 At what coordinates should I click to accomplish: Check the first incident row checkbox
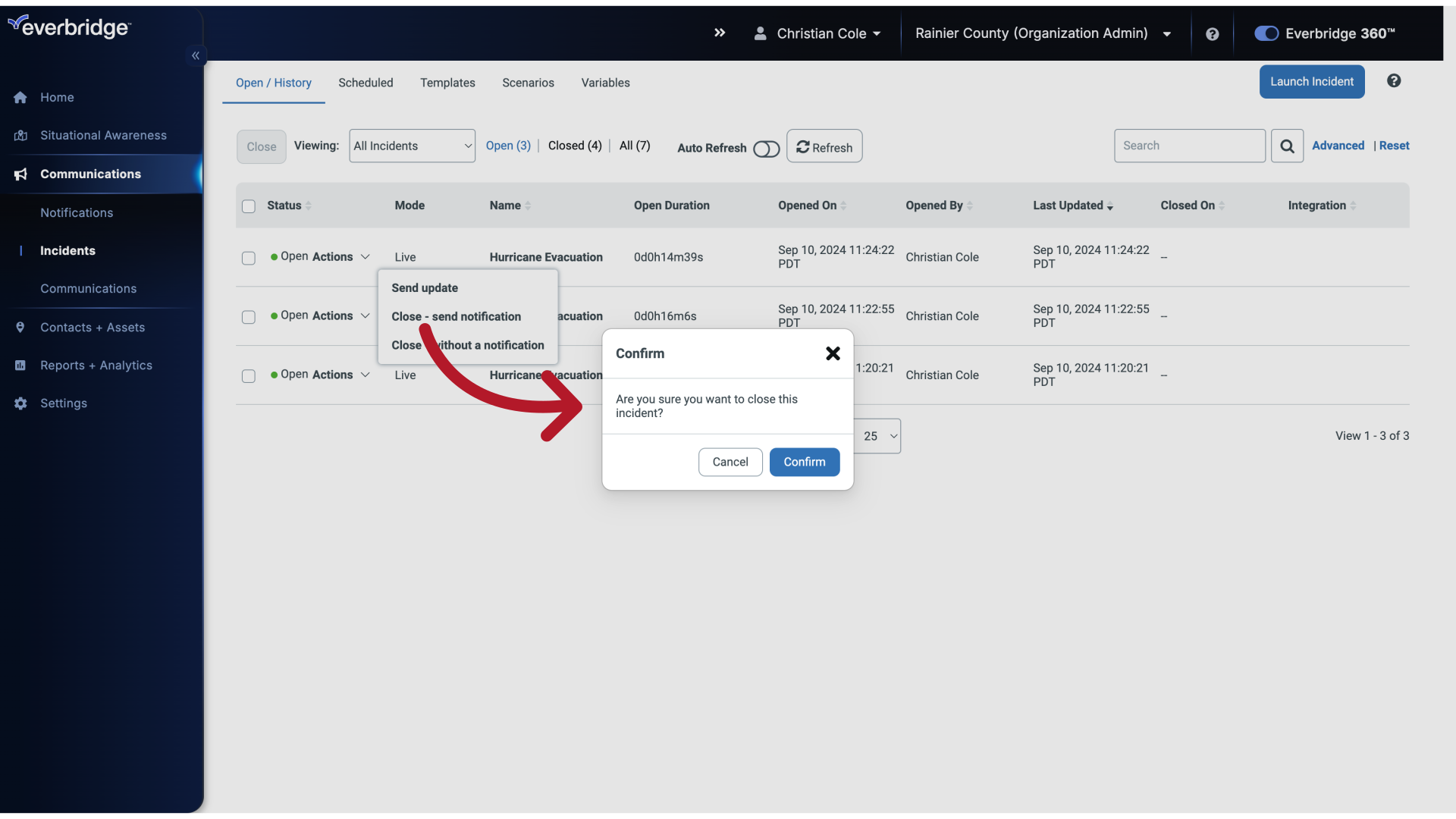pos(249,258)
